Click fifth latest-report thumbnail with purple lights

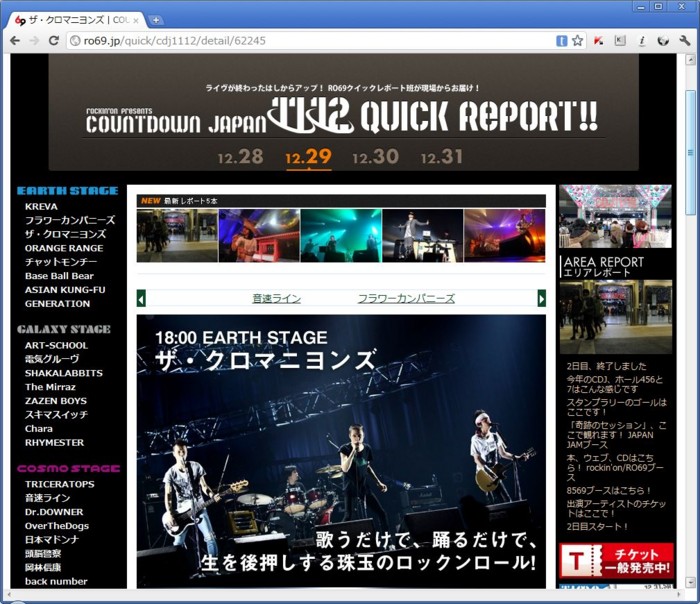(x=505, y=235)
